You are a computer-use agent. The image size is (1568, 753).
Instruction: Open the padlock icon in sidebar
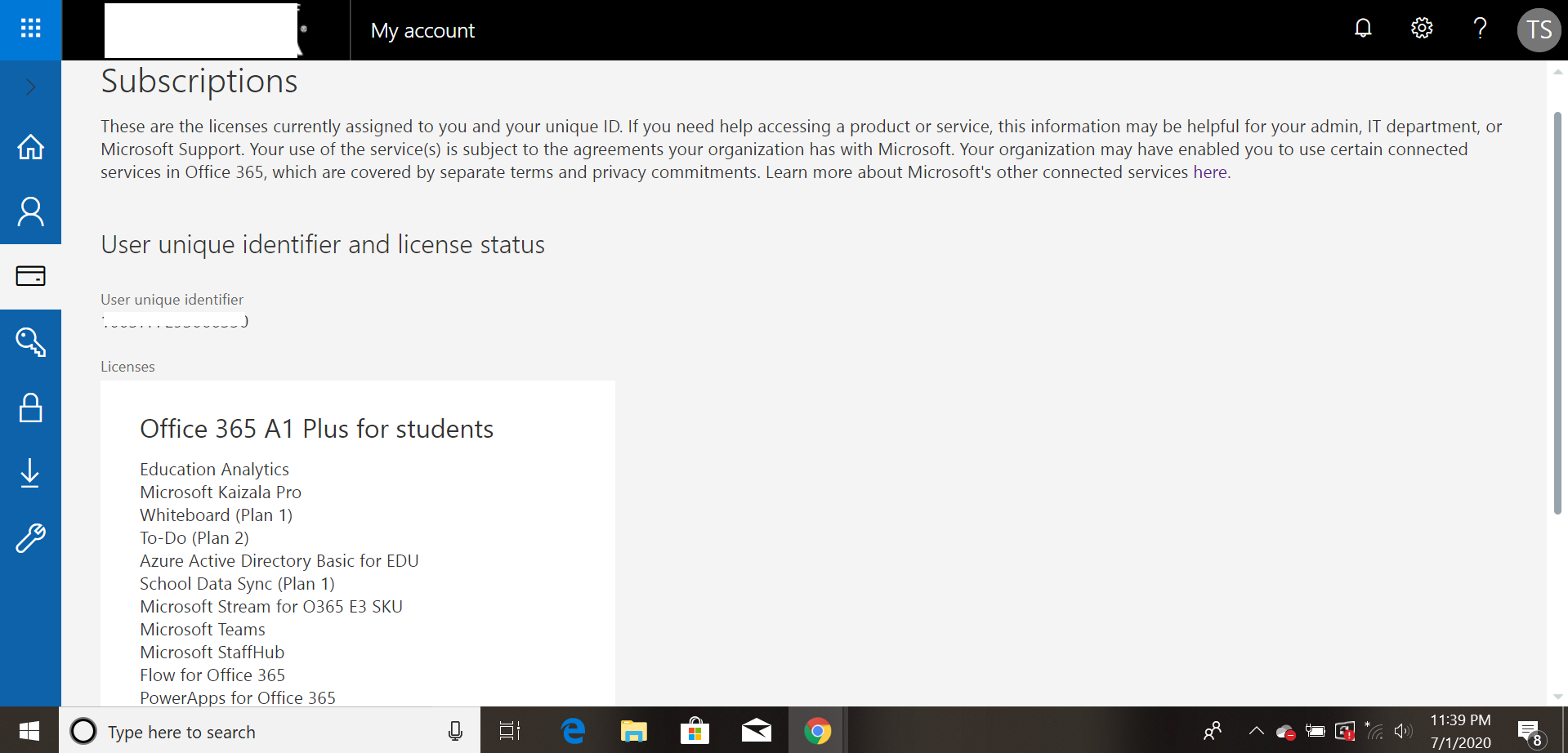pyautogui.click(x=30, y=407)
